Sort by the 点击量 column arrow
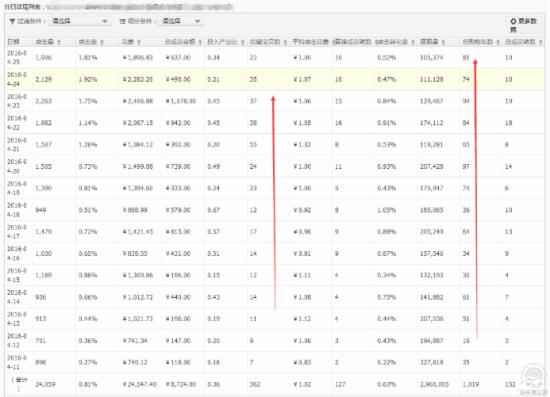The width and height of the screenshot is (550, 397). click(x=59, y=42)
